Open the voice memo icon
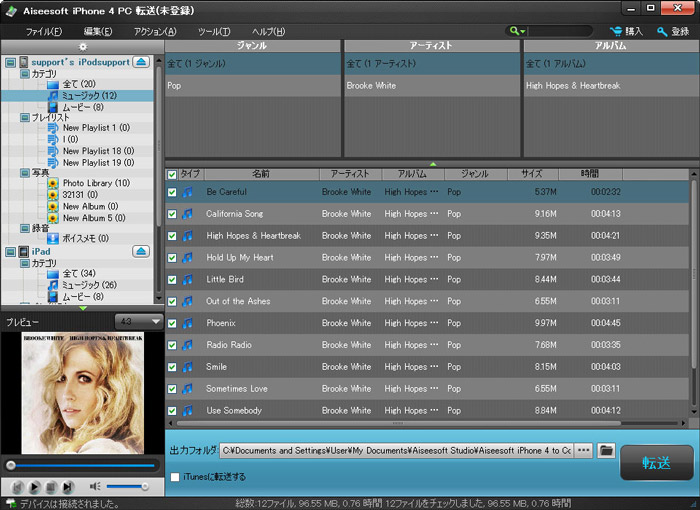Viewport: 700px width, 510px height. point(53,238)
